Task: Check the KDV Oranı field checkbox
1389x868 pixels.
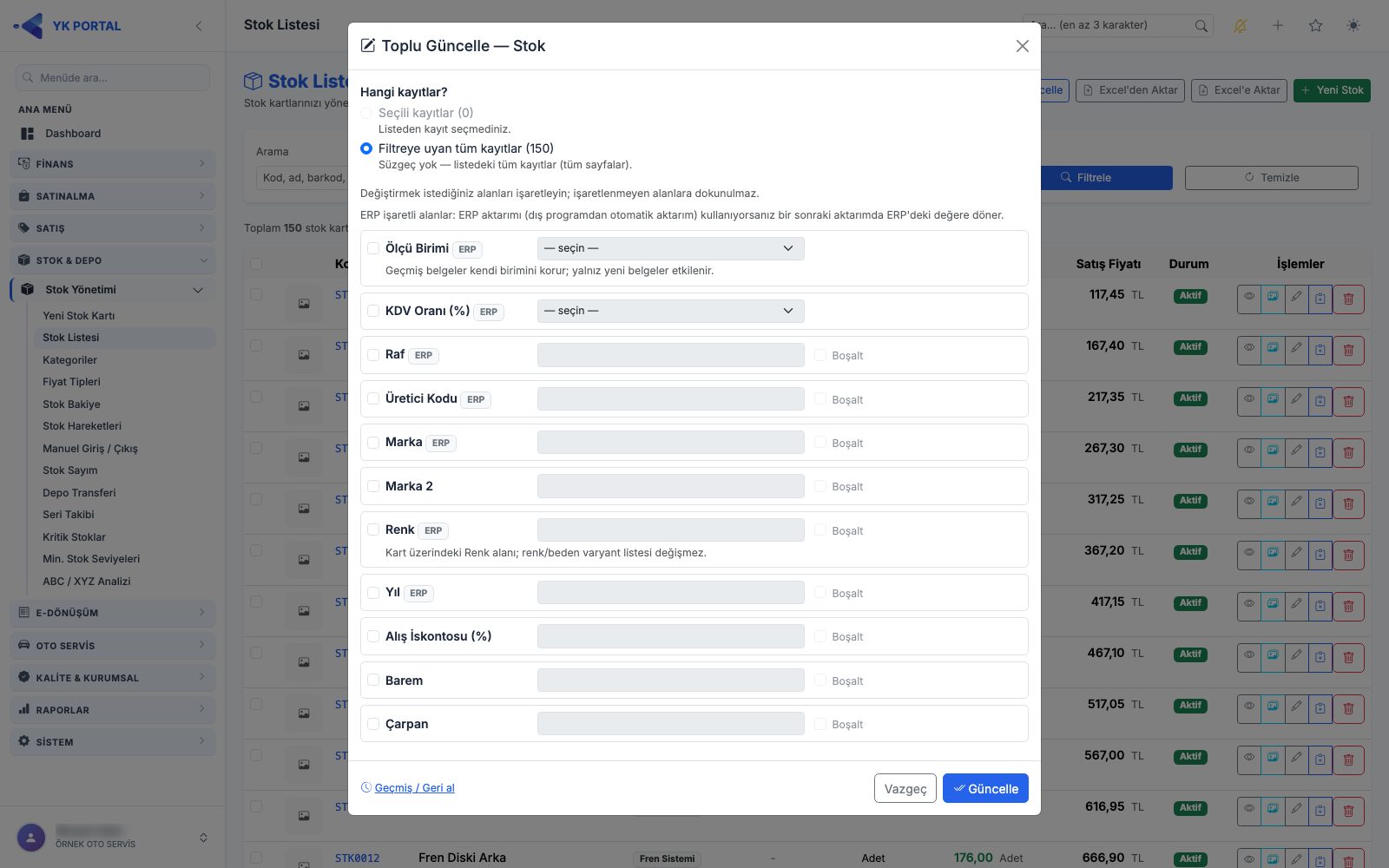Action: click(373, 311)
